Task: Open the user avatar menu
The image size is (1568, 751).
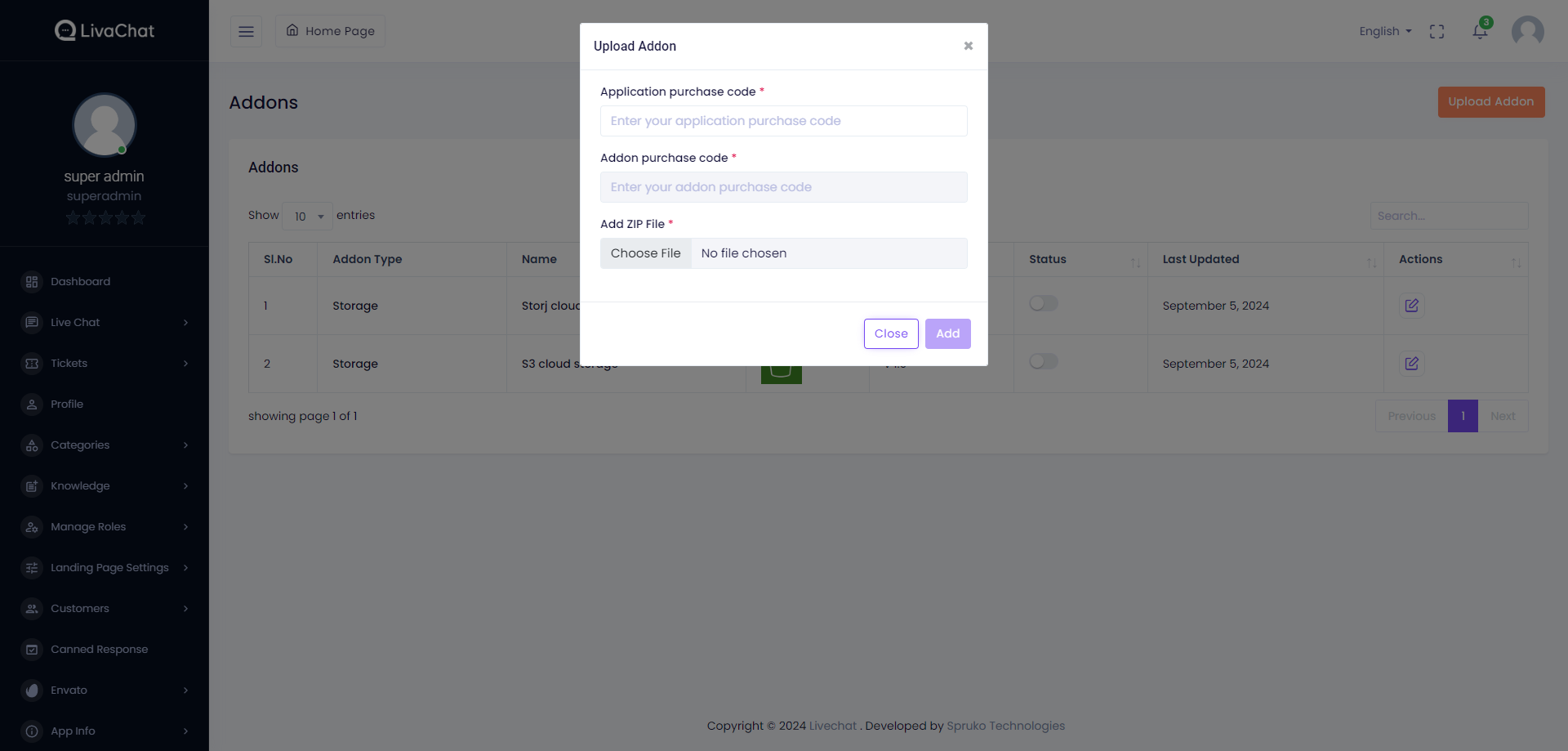Action: (1527, 31)
